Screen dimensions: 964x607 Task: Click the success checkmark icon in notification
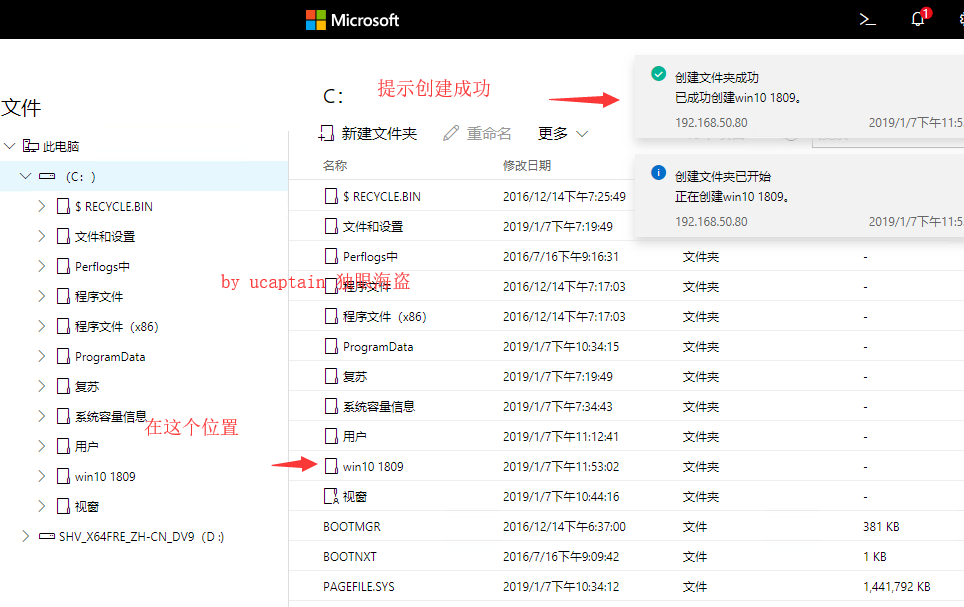pos(658,74)
